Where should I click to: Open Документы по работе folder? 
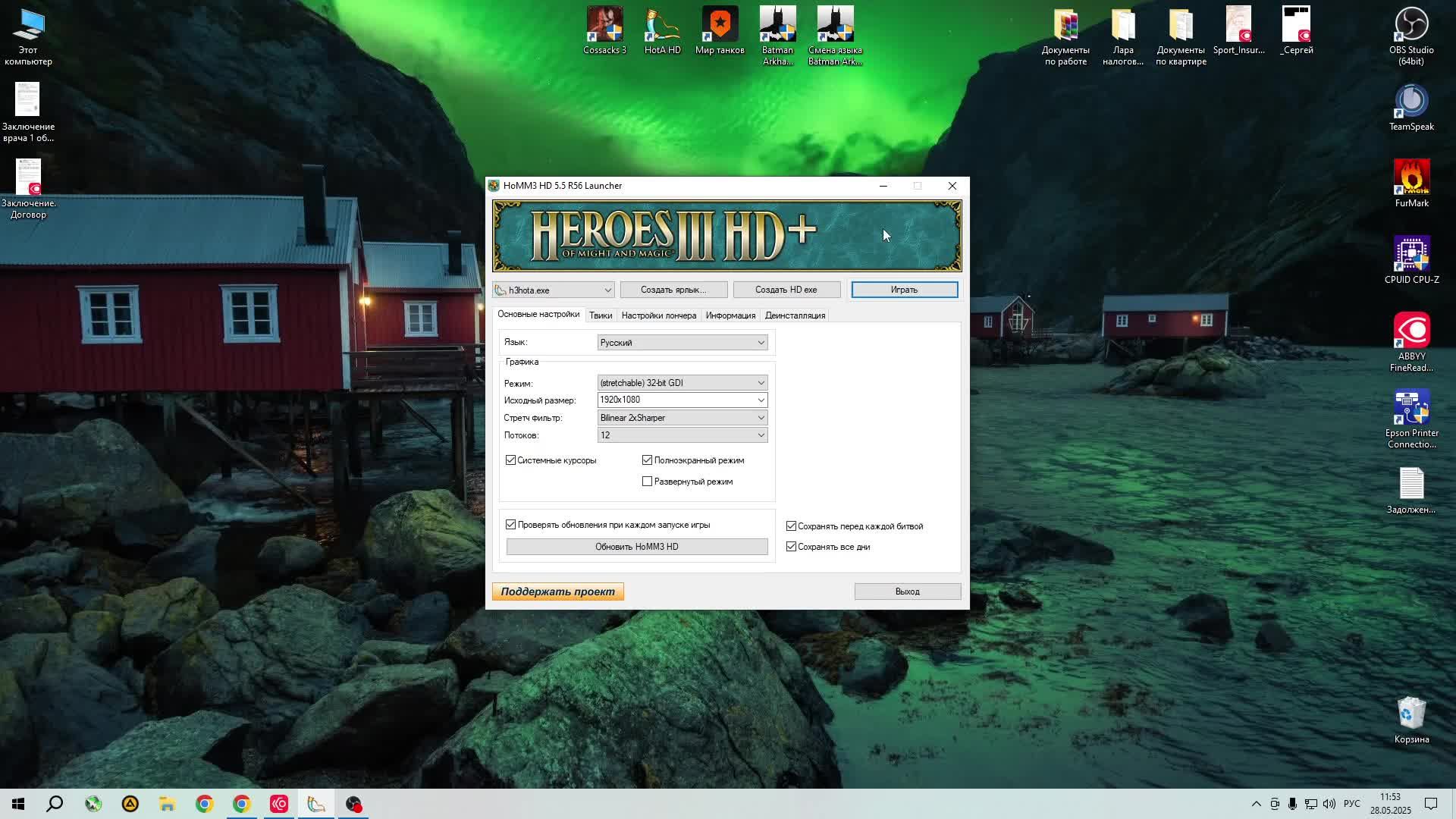pyautogui.click(x=1065, y=36)
